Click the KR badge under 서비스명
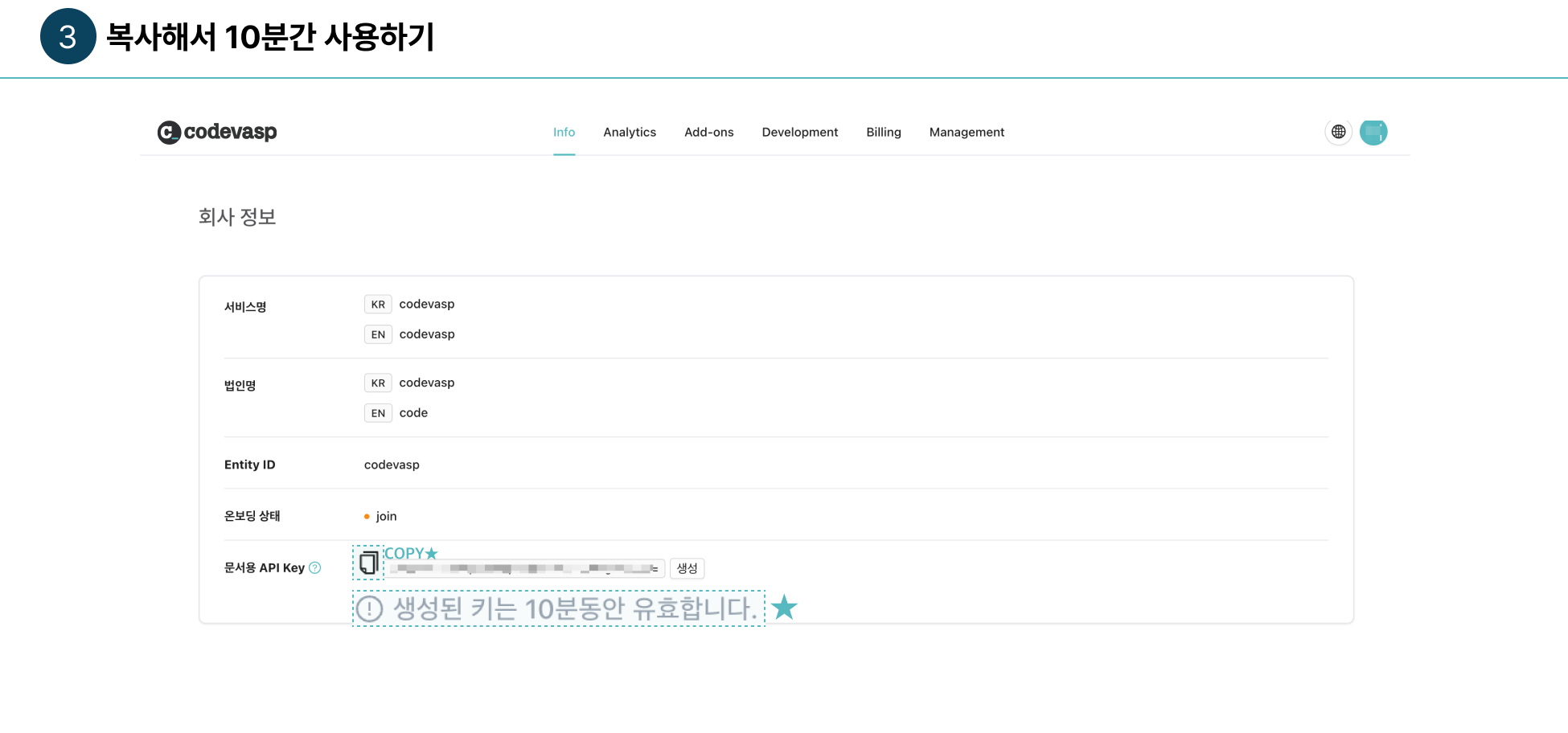This screenshot has height=733, width=1568. coord(378,305)
